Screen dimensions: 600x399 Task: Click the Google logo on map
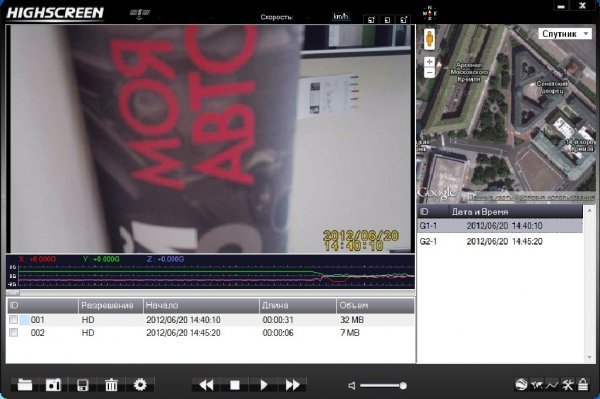[436, 192]
